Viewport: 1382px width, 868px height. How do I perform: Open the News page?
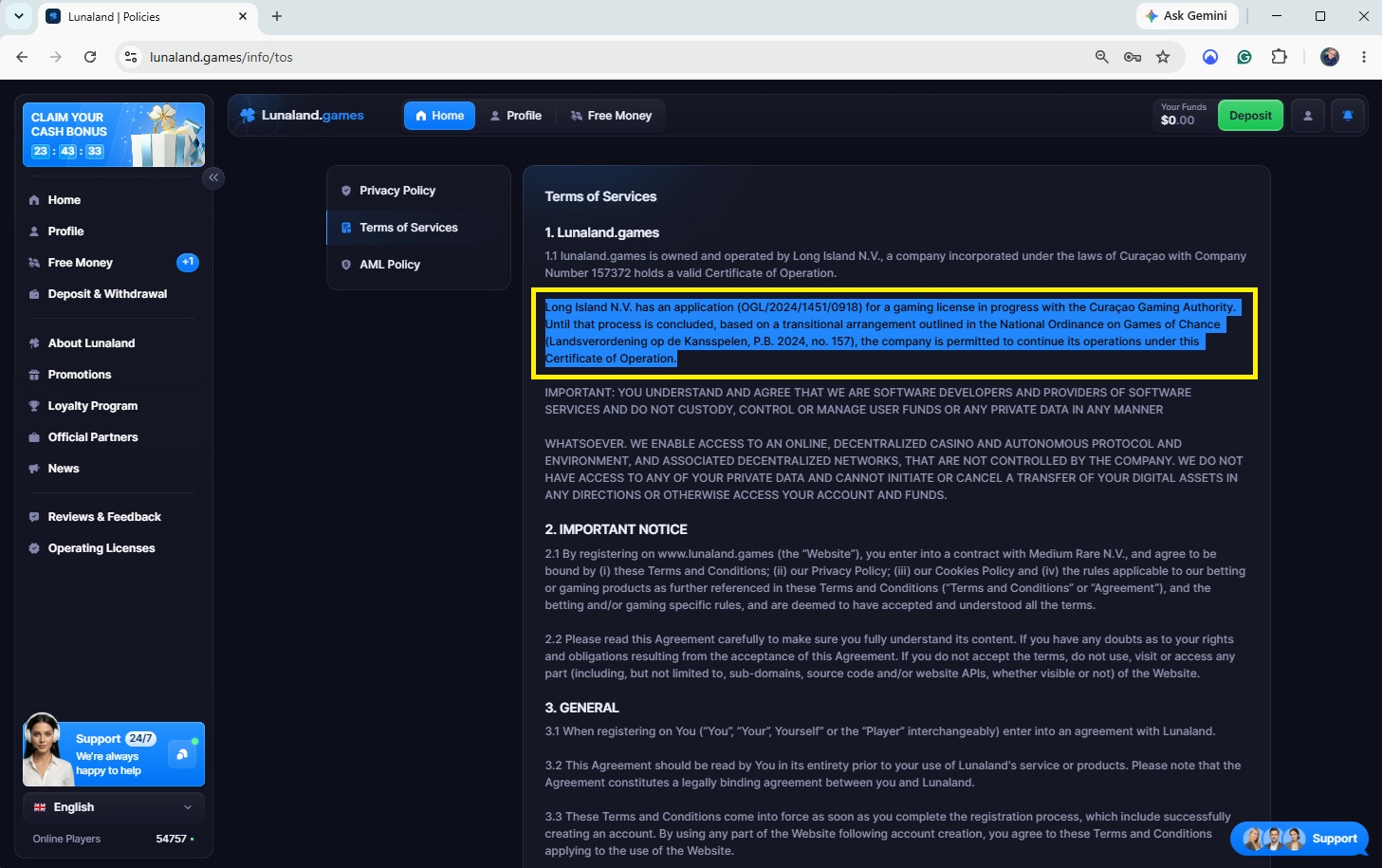64,469
